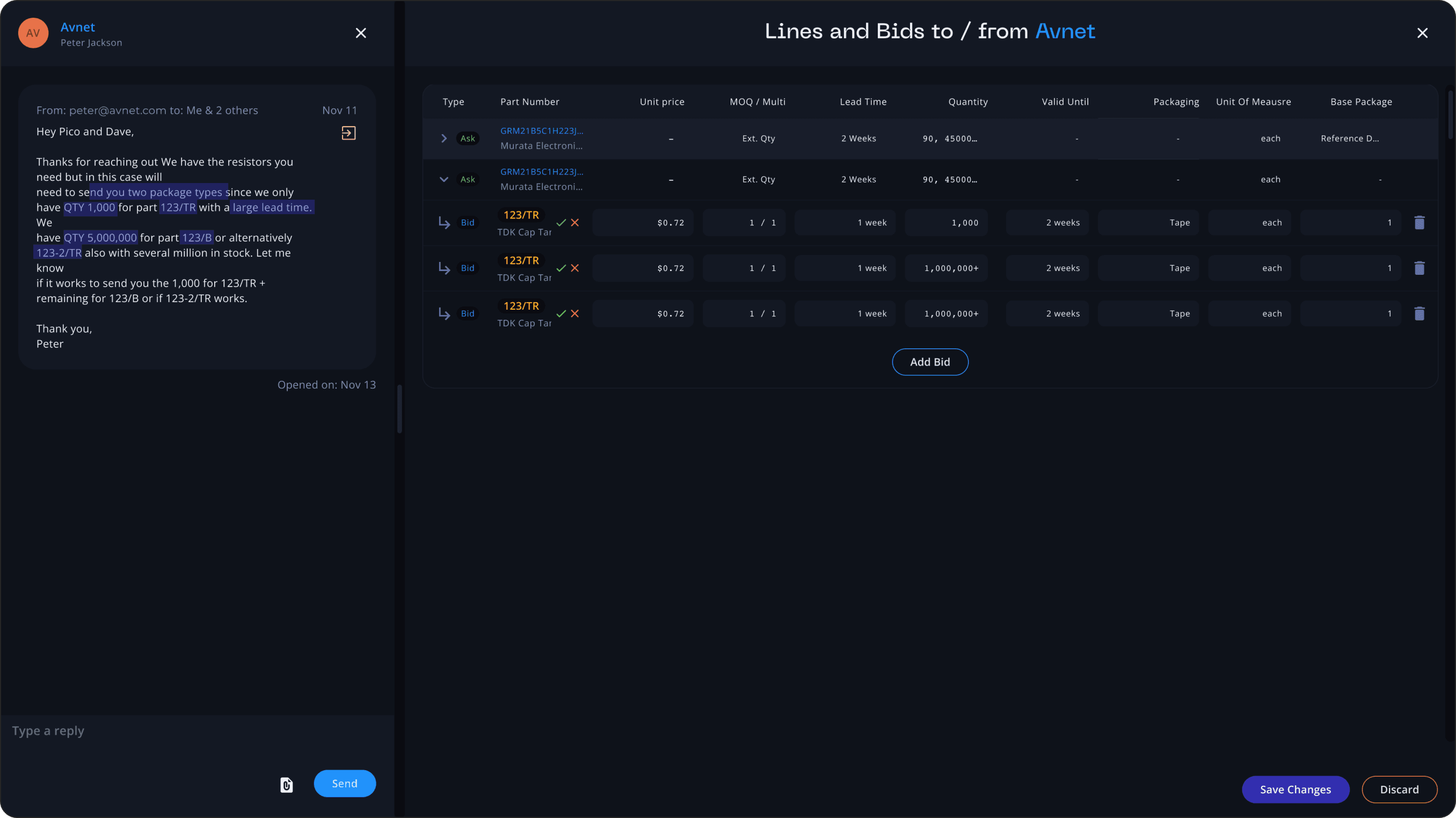Click the Part Number column header
The image size is (1456, 818).
529,101
